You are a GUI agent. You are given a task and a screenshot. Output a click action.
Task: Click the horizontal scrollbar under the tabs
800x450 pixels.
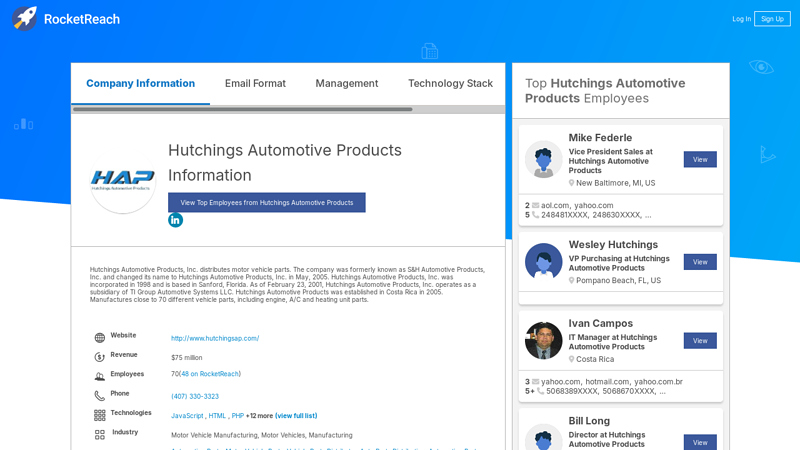pyautogui.click(x=243, y=109)
